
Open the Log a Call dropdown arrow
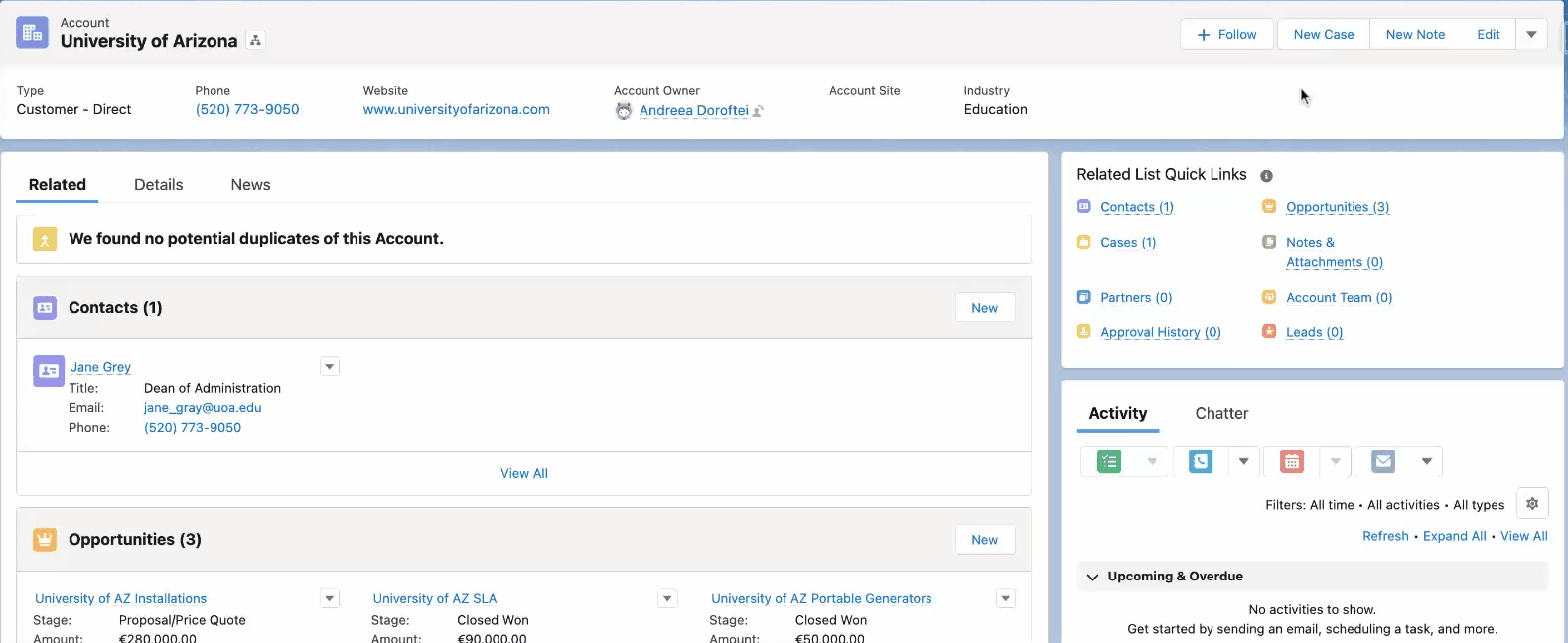click(1243, 461)
